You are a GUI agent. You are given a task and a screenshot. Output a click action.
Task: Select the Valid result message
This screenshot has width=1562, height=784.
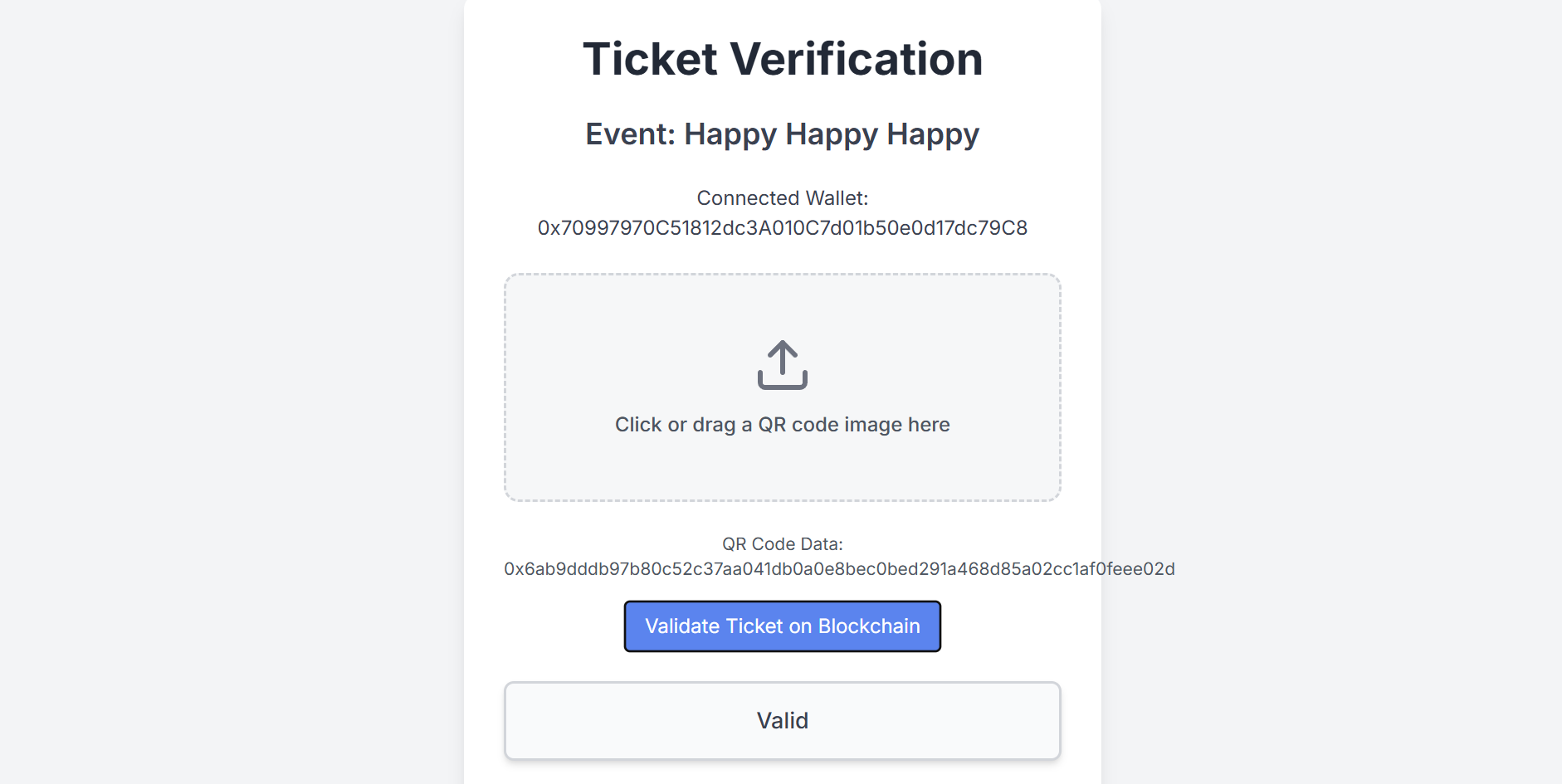[781, 720]
